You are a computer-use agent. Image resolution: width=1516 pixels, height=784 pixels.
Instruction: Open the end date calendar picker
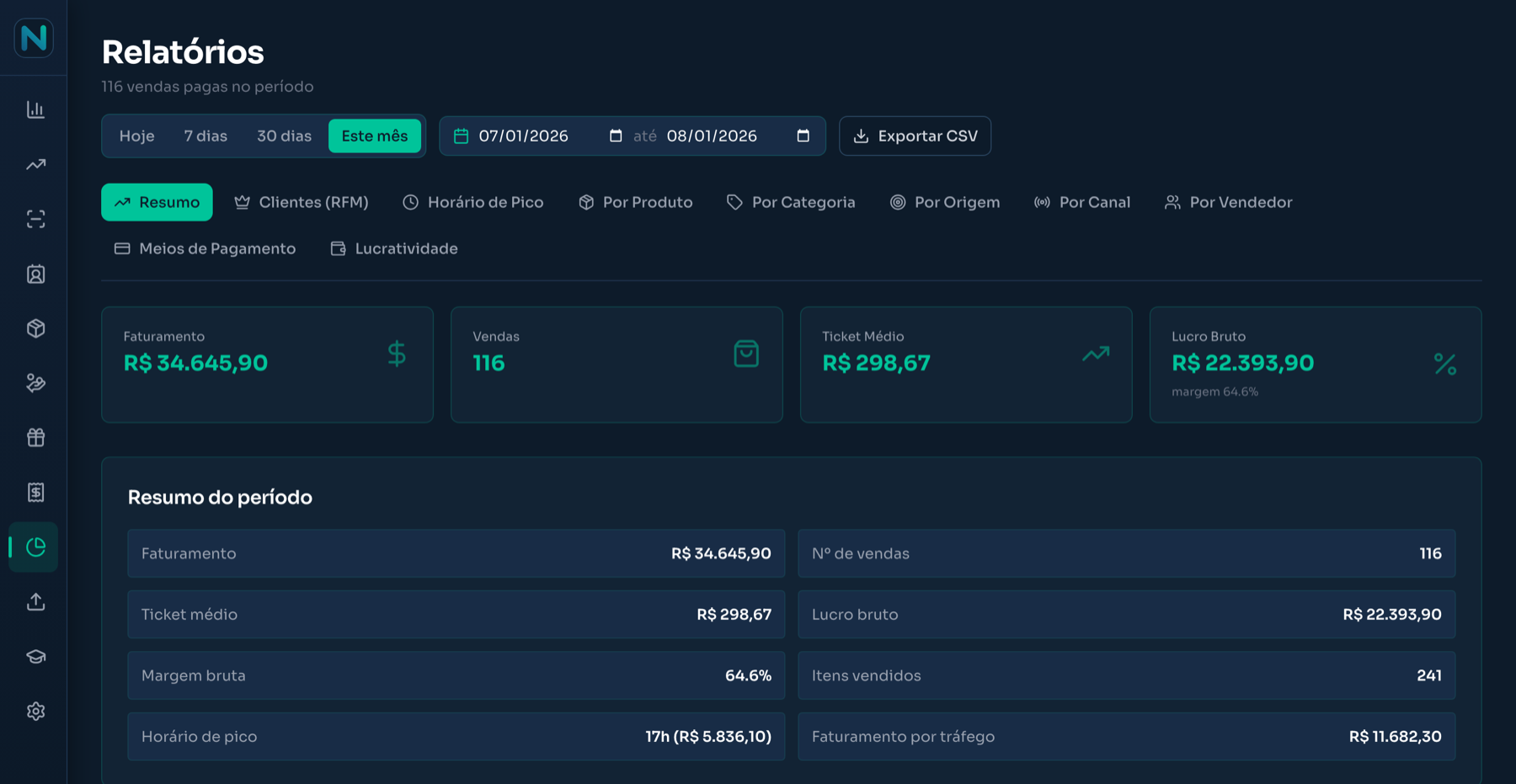point(803,136)
